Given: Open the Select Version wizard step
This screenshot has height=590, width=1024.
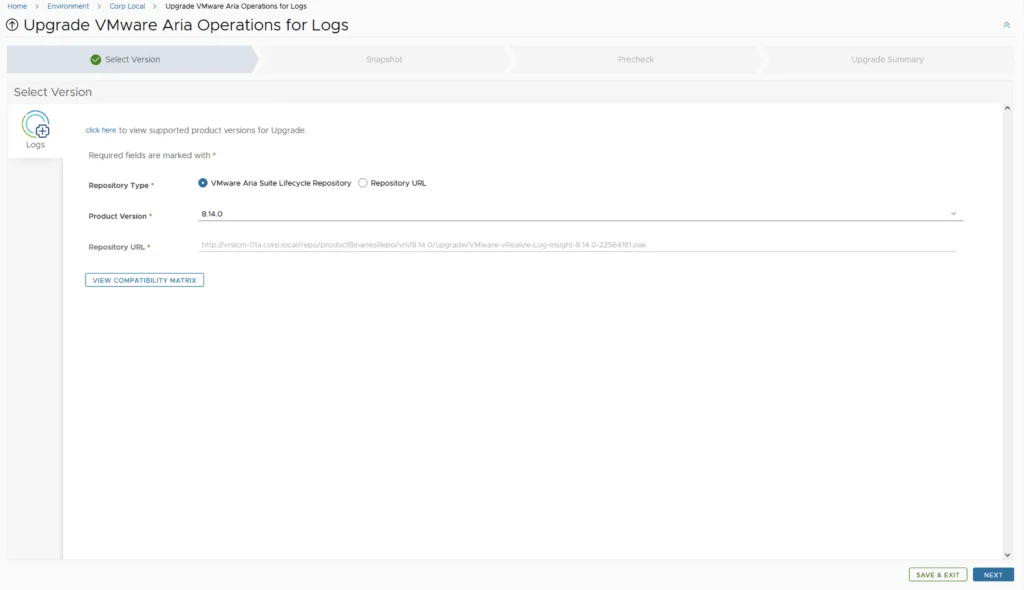Looking at the screenshot, I should tap(133, 59).
